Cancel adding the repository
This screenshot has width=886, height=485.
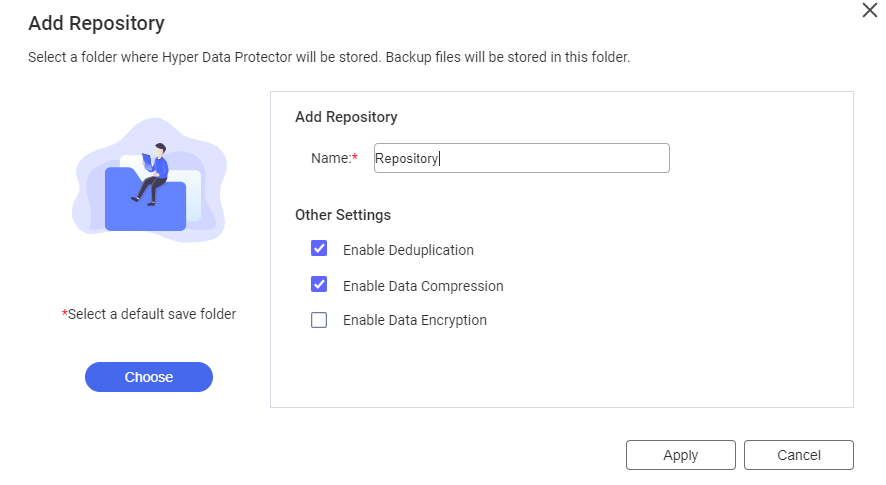tap(798, 455)
